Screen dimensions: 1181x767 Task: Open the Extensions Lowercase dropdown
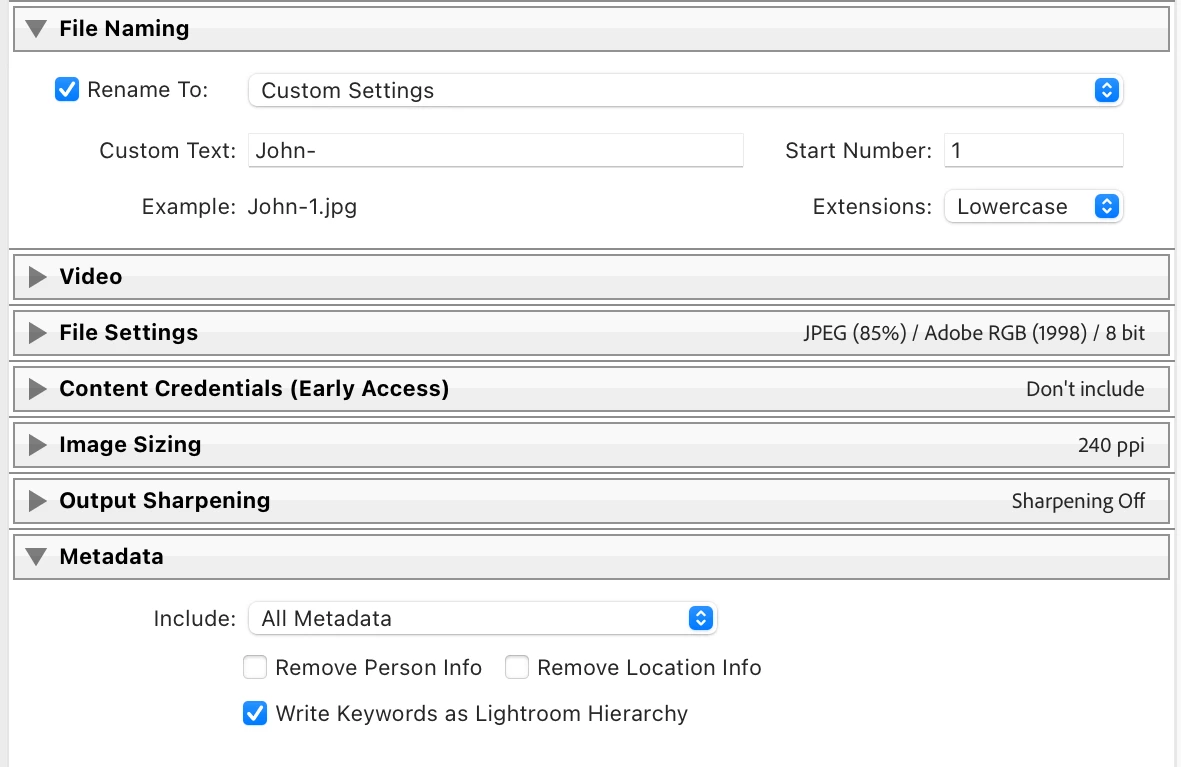point(1033,207)
